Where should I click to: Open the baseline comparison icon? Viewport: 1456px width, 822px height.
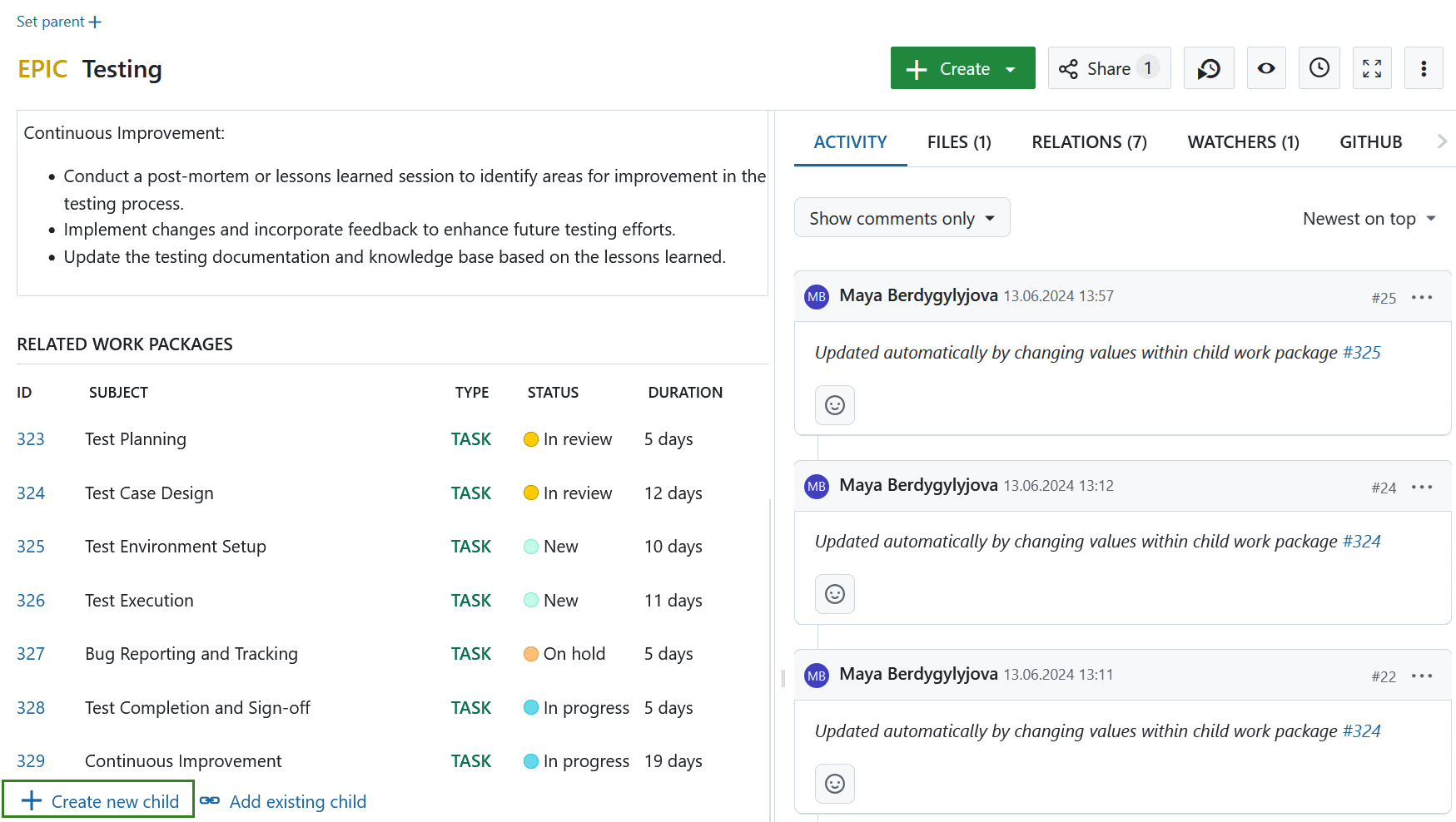click(x=1209, y=68)
